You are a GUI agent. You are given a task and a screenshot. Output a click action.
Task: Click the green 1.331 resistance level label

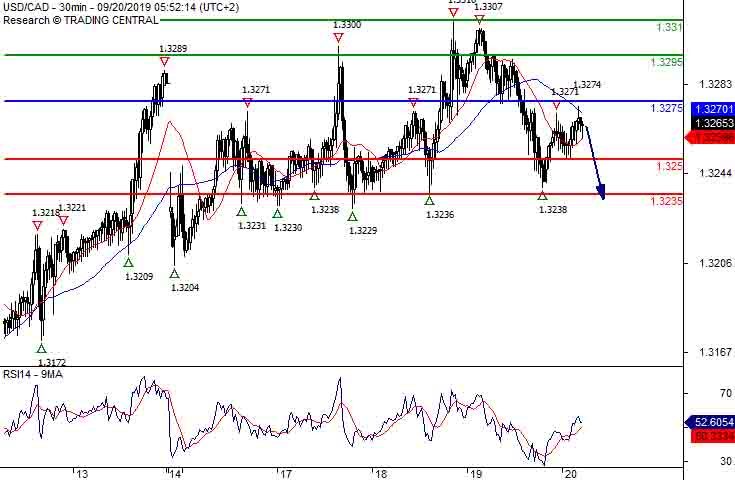click(669, 27)
